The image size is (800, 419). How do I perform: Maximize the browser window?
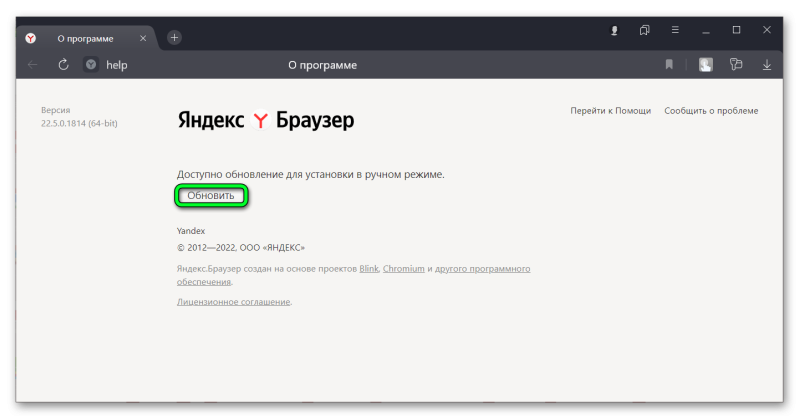pyautogui.click(x=736, y=30)
